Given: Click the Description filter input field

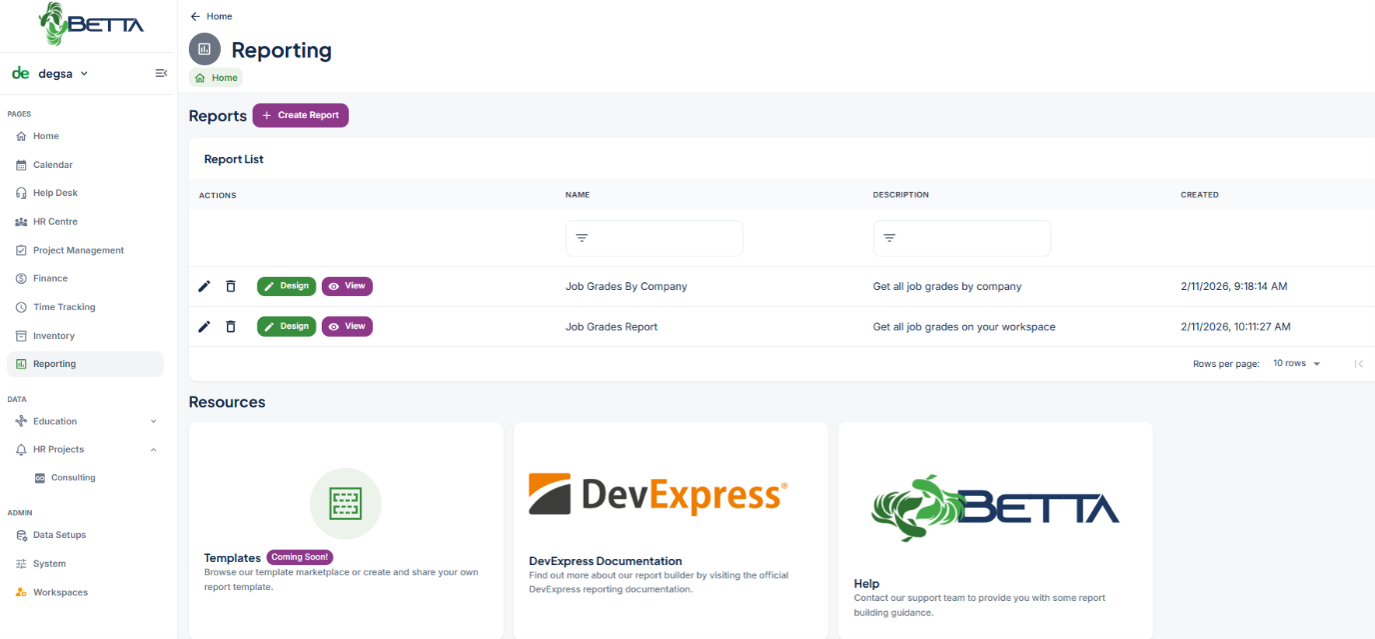Looking at the screenshot, I should [961, 238].
